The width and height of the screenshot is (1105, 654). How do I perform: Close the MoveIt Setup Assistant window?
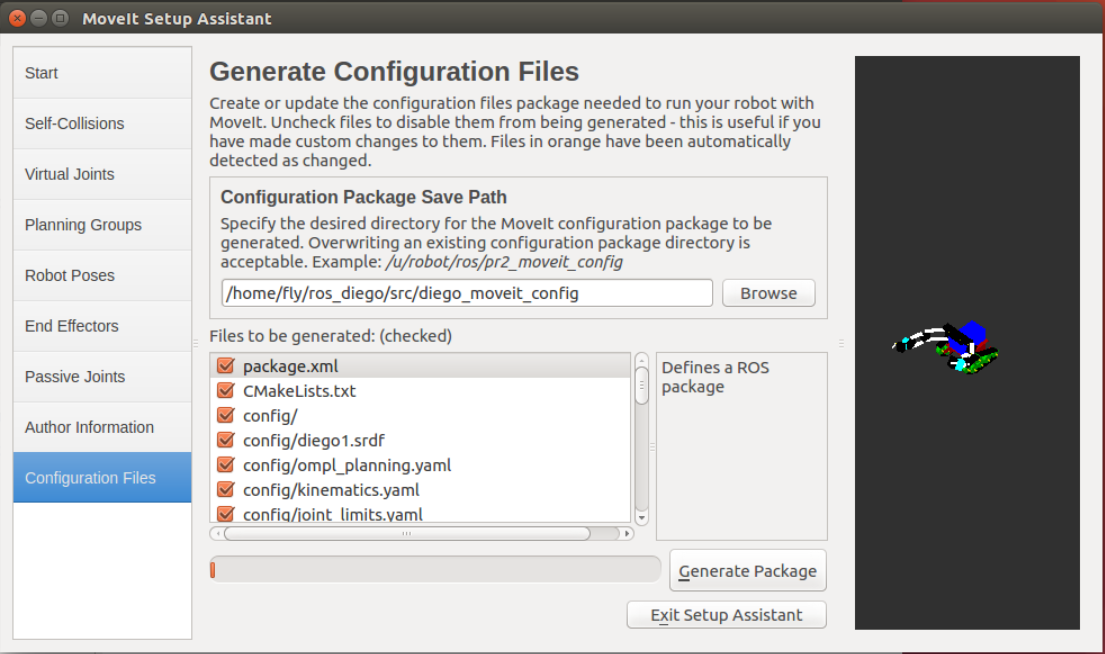point(18,18)
